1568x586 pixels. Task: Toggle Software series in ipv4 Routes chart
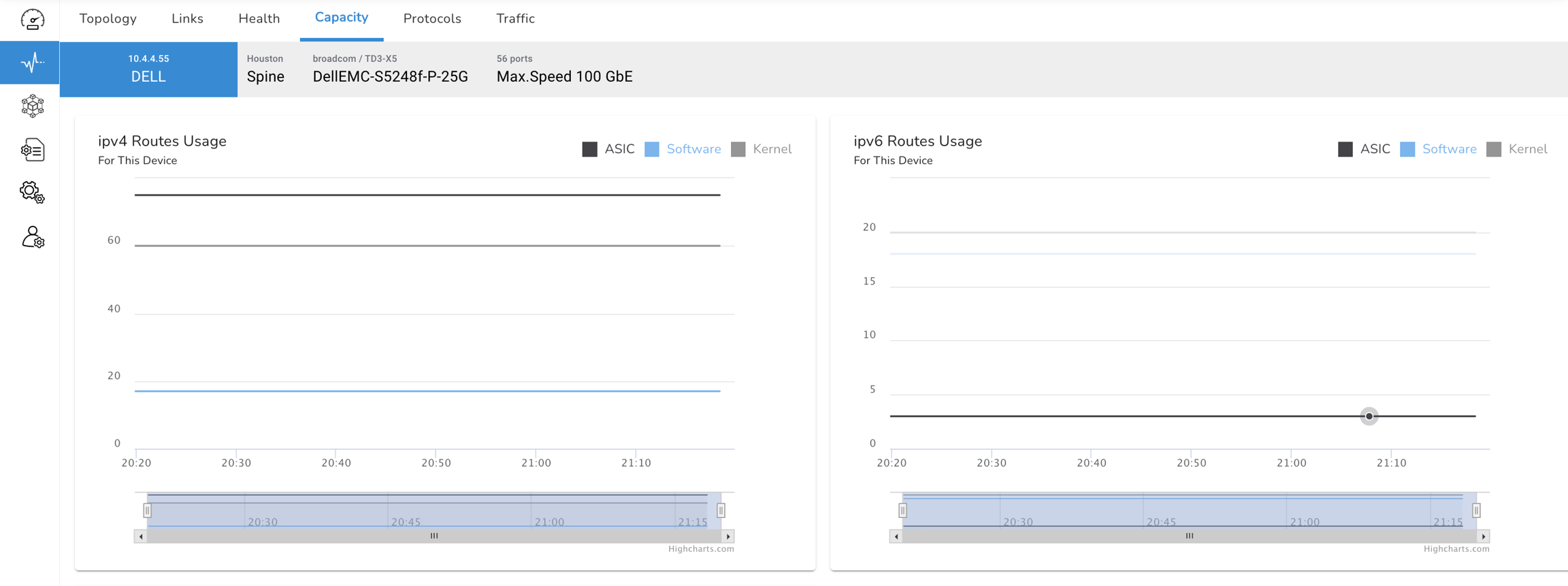pos(683,149)
